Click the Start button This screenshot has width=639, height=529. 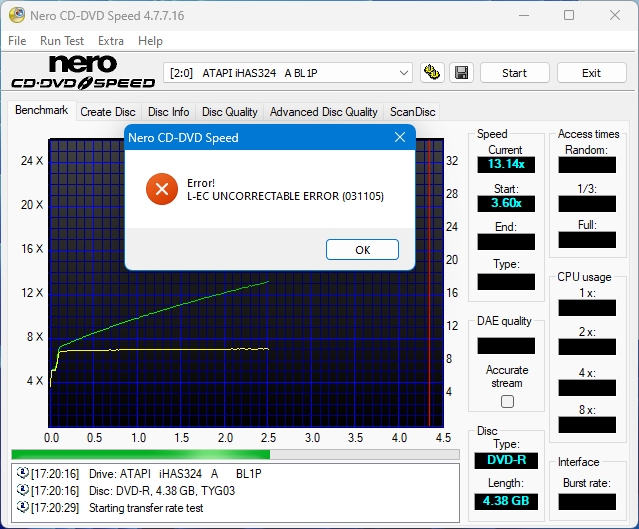[x=515, y=73]
